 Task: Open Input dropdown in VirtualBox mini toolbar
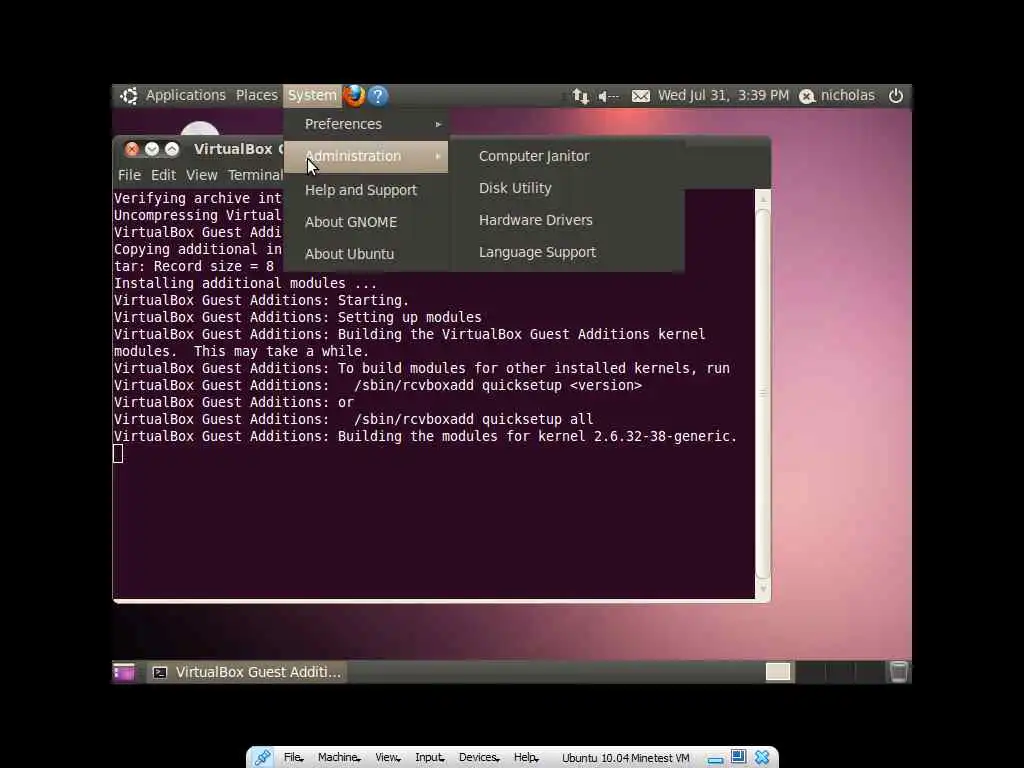tap(430, 758)
